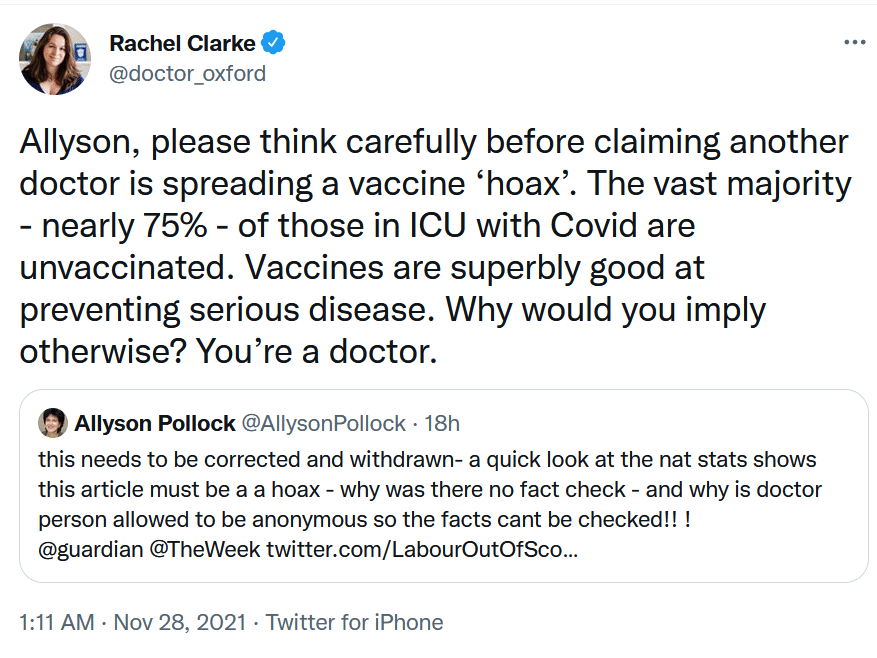The image size is (877, 658).
Task: Click the line "otherwise? You're a doctor."
Action: 228,351
